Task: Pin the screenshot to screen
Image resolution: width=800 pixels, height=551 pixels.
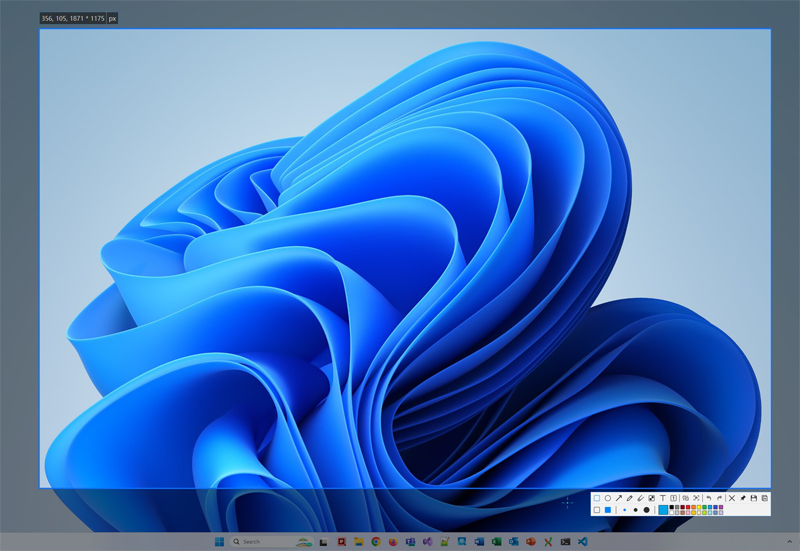Action: coord(743,498)
